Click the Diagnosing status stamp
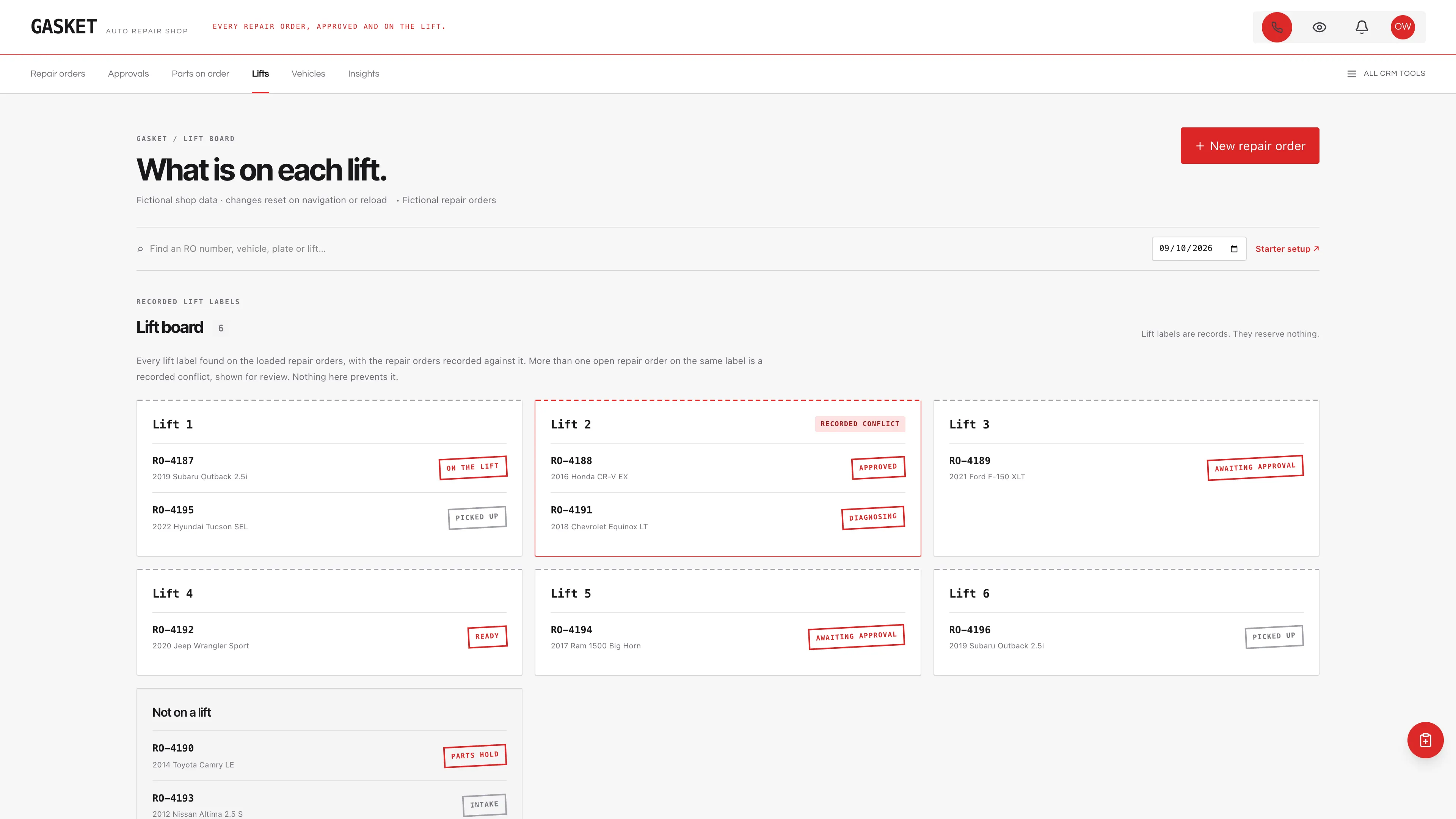This screenshot has width=1456, height=819. pos(873,517)
